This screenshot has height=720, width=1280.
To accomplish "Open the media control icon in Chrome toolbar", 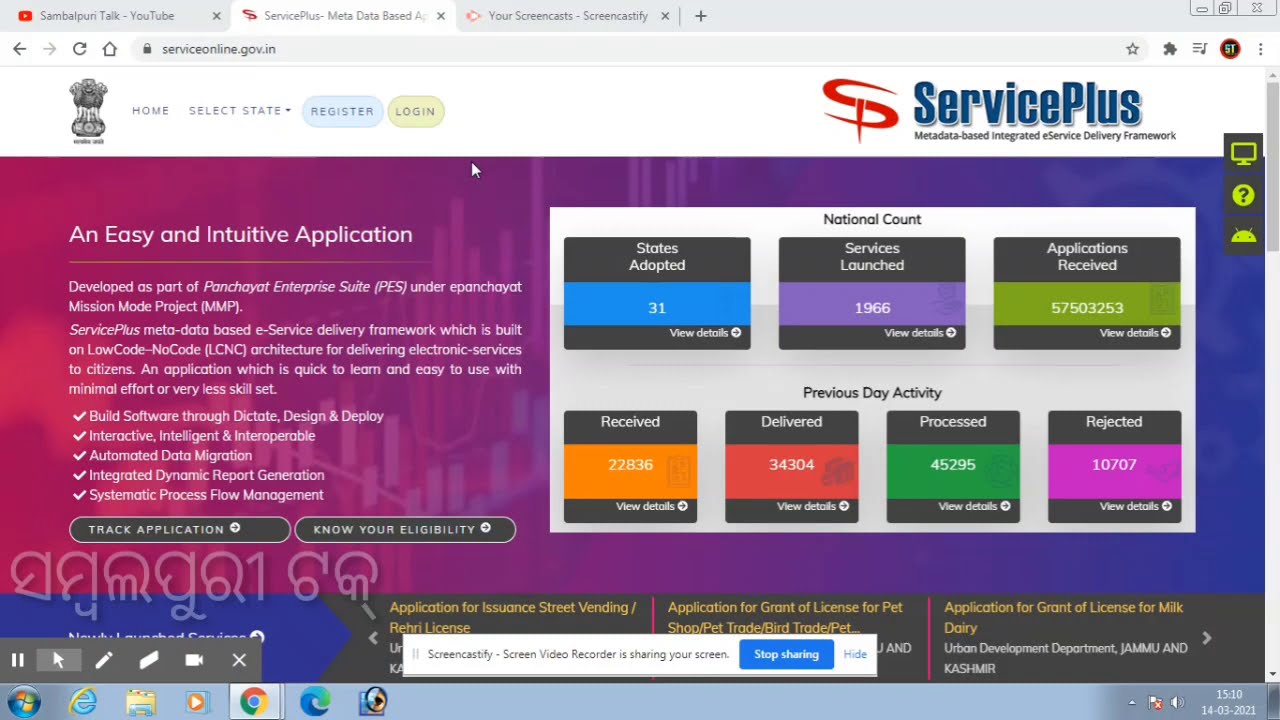I will tap(1200, 49).
